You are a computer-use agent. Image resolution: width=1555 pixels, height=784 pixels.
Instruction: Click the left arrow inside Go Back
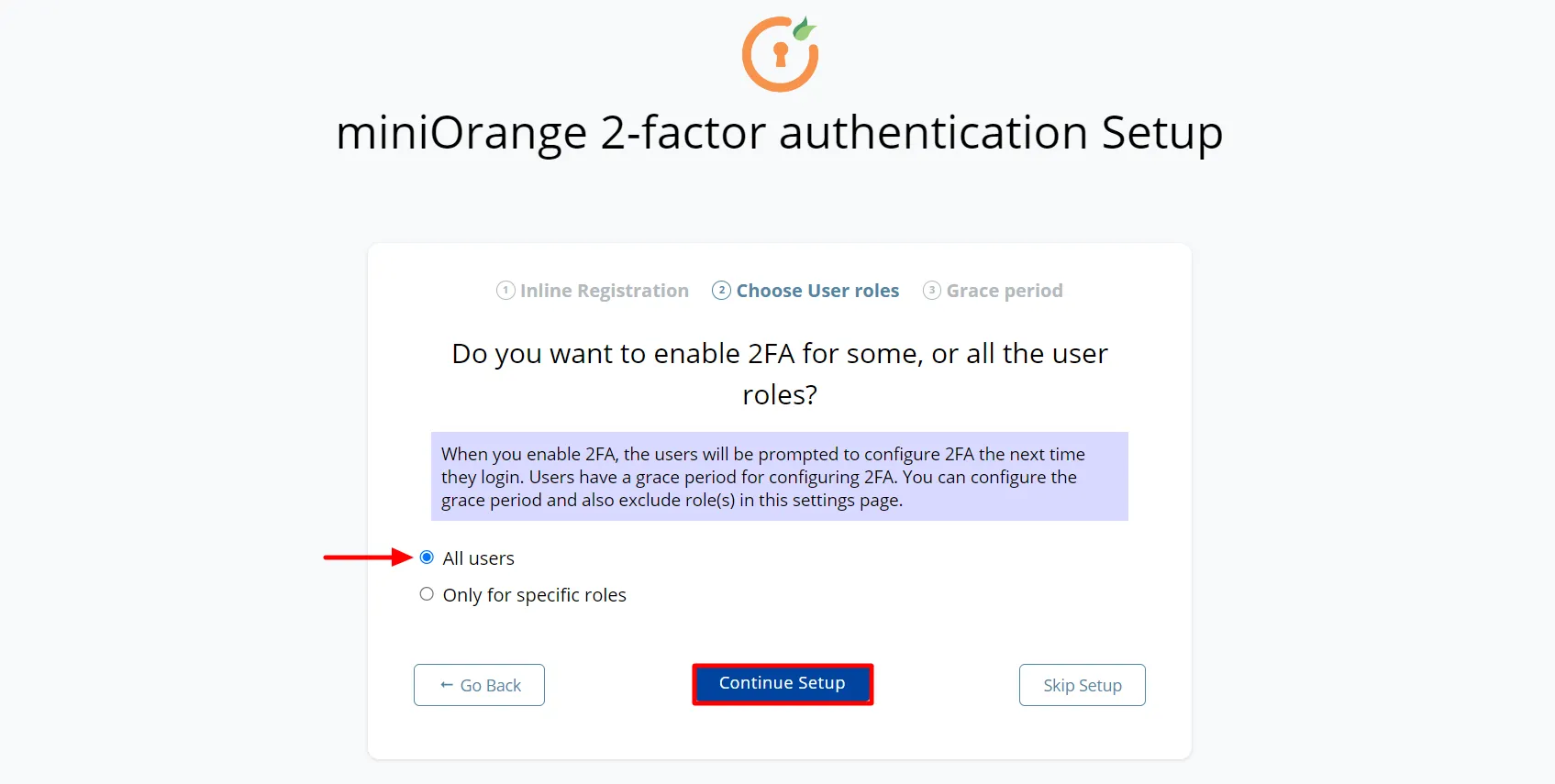(447, 685)
